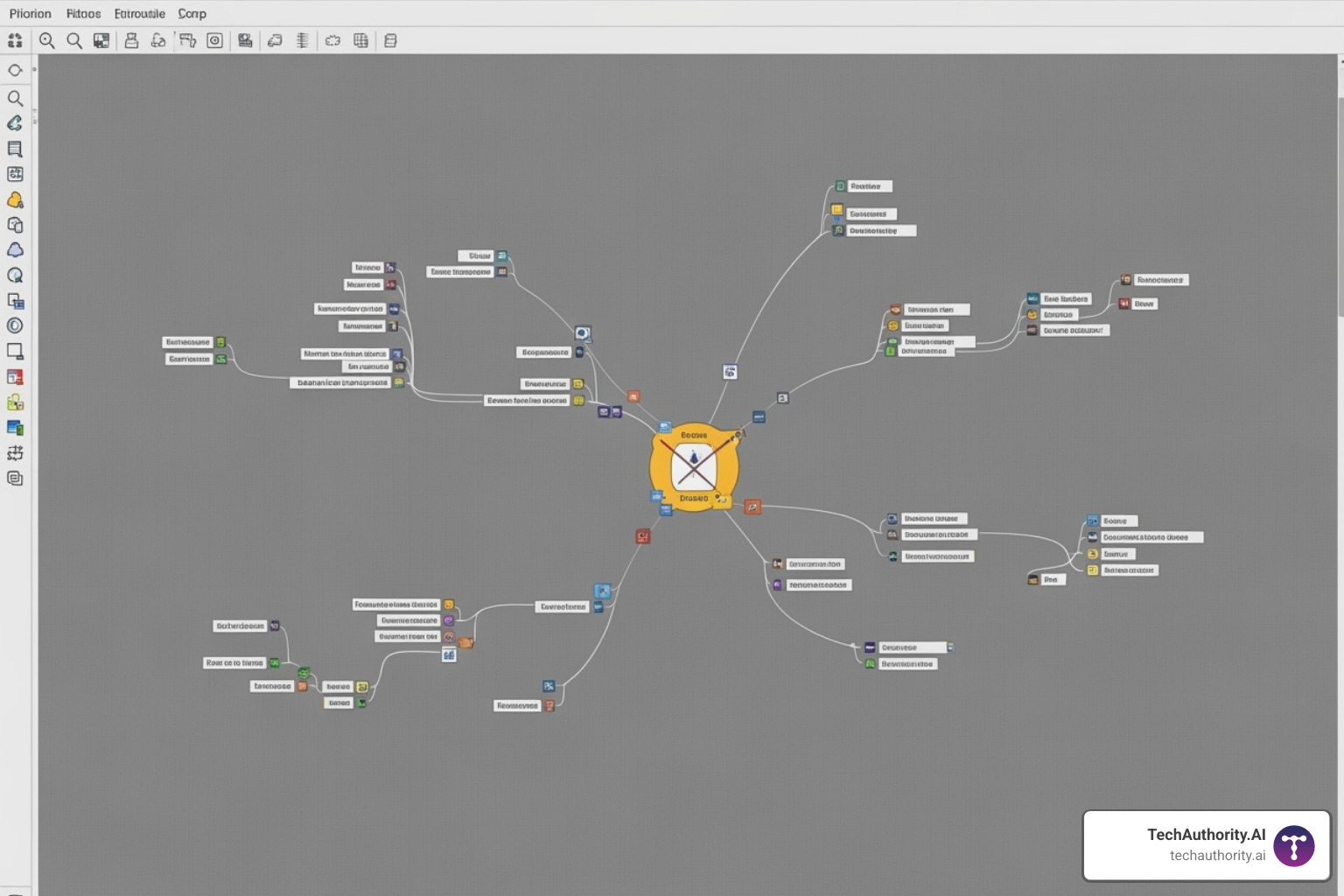Select the Zoom In magnifier on the toolbar
This screenshot has width=1344, height=896.
47,40
